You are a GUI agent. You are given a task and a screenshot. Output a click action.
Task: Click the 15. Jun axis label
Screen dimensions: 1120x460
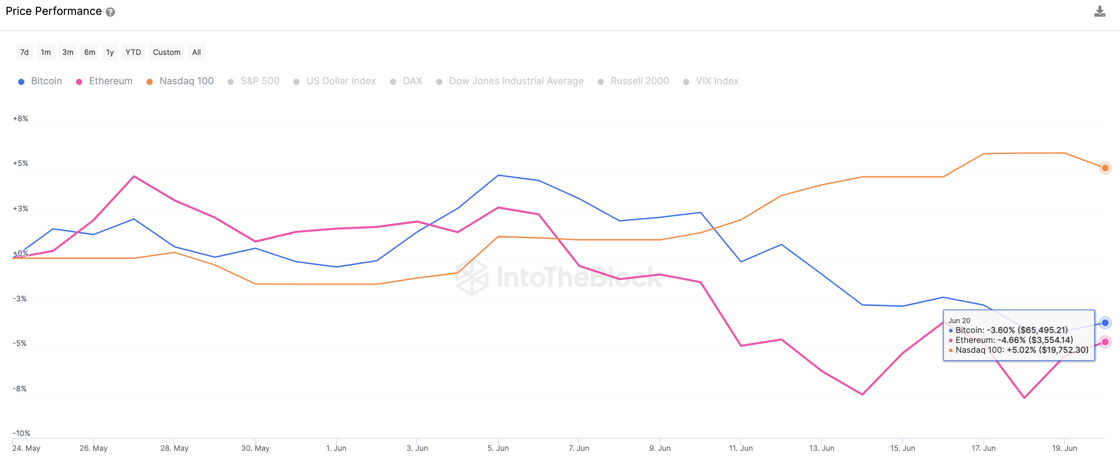tap(902, 451)
